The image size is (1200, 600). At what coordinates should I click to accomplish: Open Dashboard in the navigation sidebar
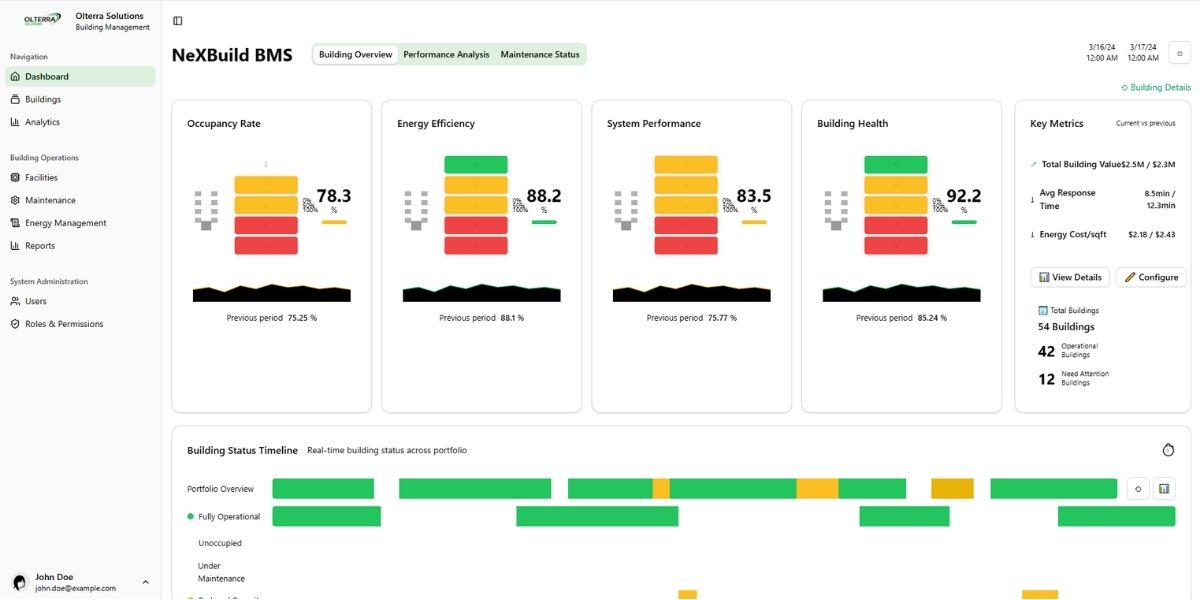(x=80, y=77)
